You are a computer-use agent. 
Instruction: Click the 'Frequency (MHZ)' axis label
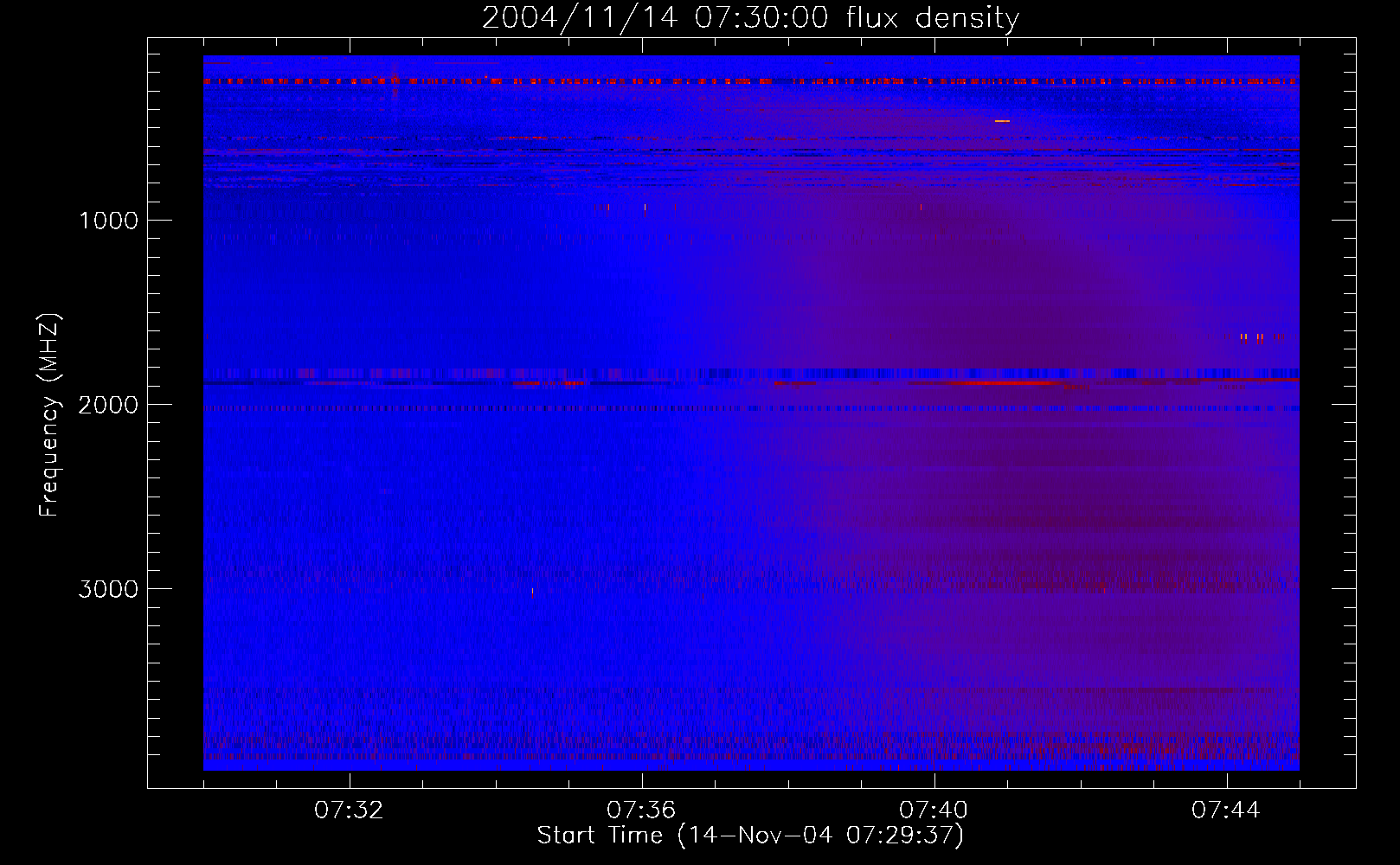(x=49, y=415)
